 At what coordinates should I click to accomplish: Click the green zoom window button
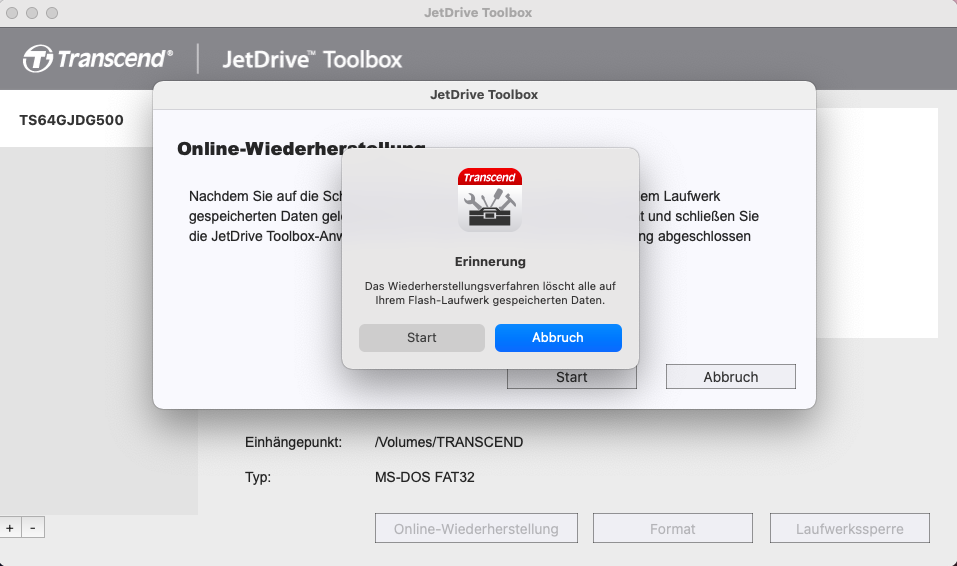[x=52, y=13]
